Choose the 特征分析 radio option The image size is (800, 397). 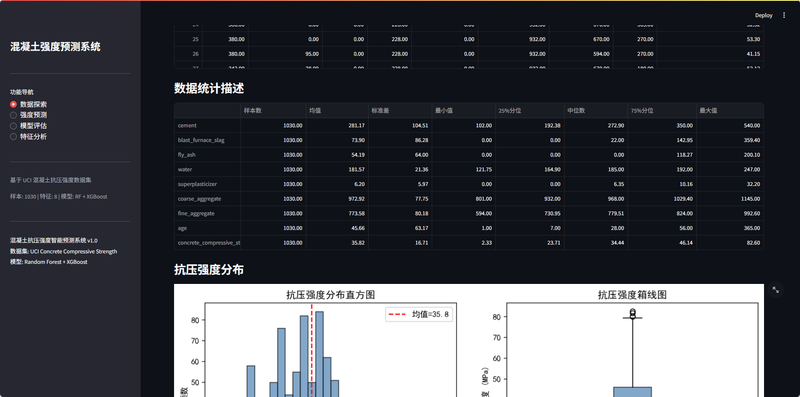pyautogui.click(x=29, y=137)
